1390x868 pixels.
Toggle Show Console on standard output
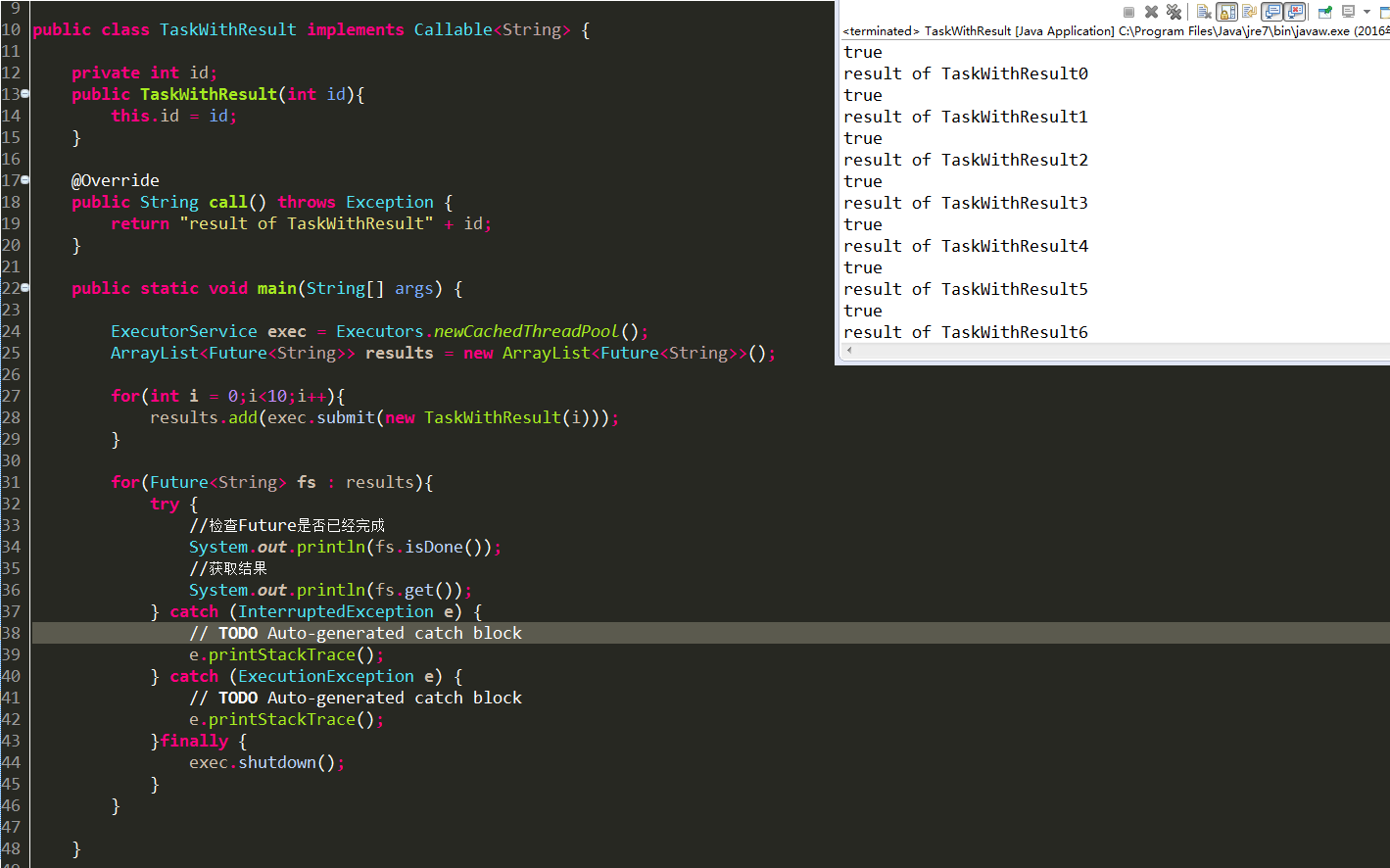1272,12
